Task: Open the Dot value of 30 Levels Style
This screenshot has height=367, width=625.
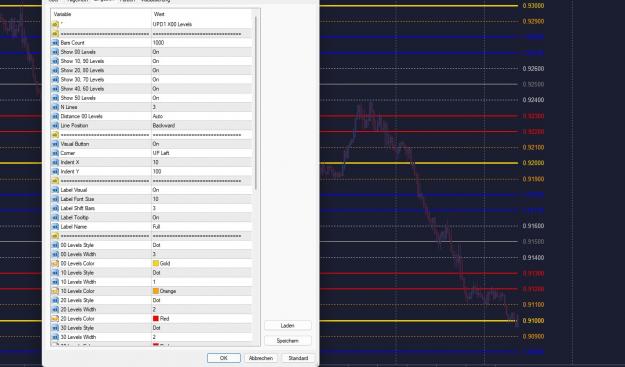Action: tap(156, 328)
